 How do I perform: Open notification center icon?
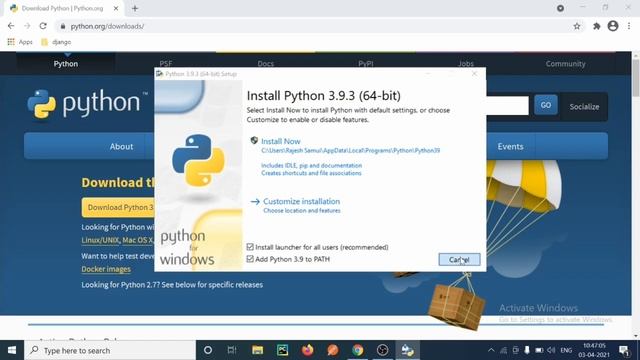[x=624, y=350]
